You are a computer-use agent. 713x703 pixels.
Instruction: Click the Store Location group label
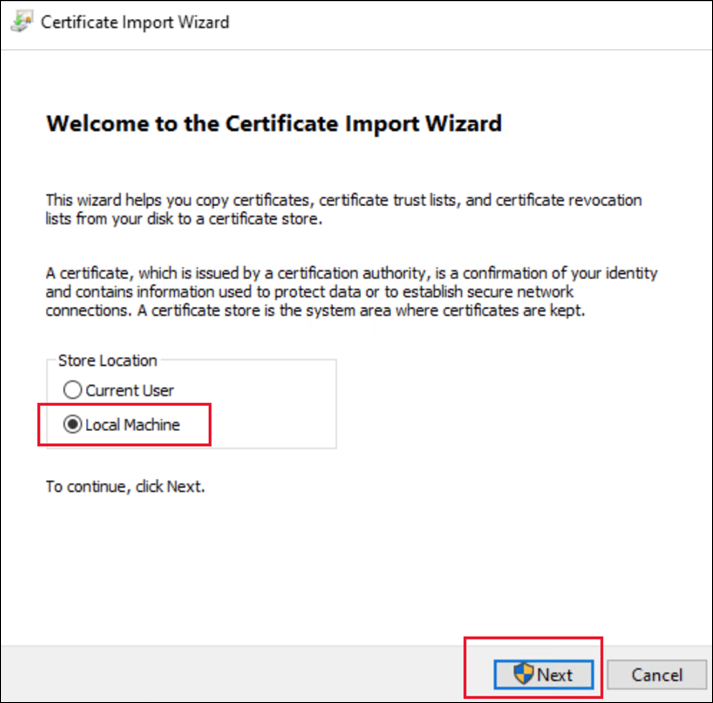[x=108, y=360]
